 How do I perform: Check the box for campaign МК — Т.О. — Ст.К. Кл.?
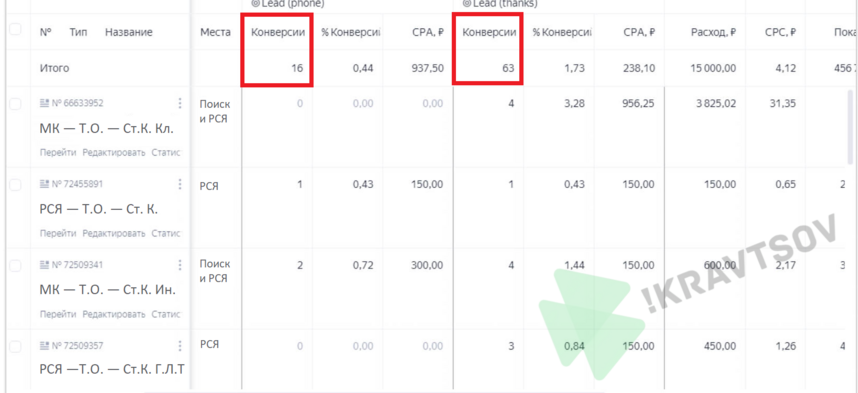point(15,104)
